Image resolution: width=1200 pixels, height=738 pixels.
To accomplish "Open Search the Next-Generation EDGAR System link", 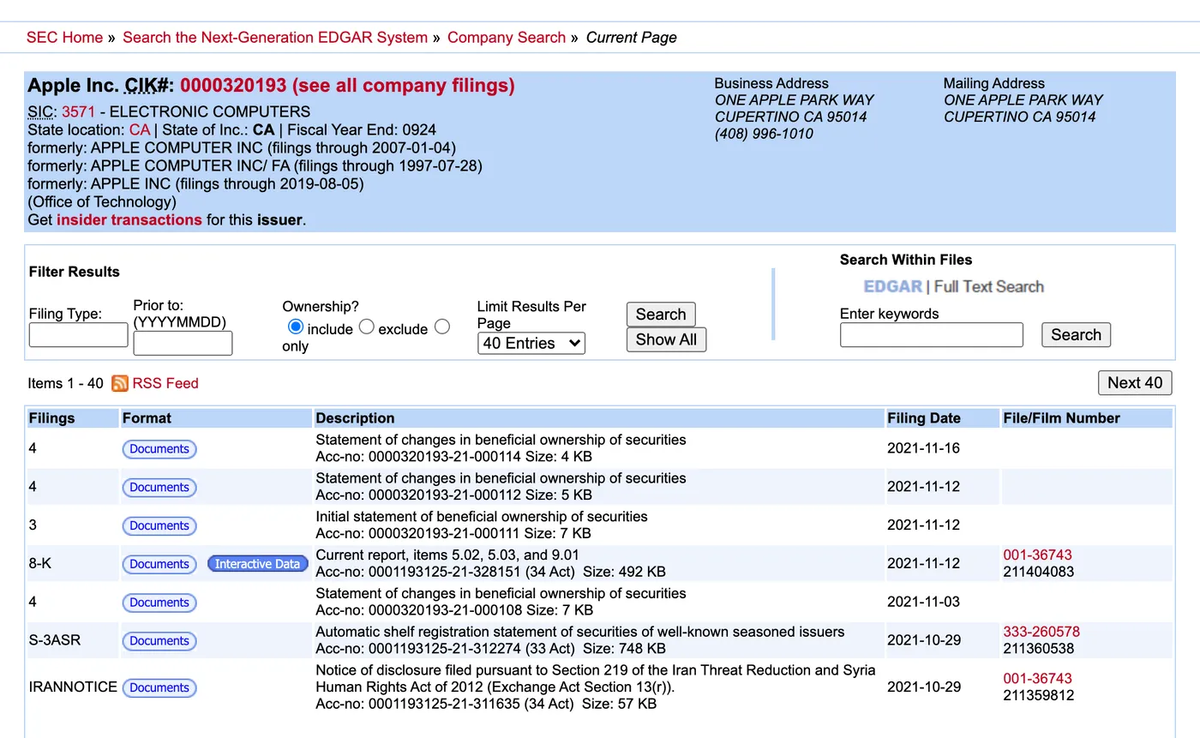I will [275, 37].
